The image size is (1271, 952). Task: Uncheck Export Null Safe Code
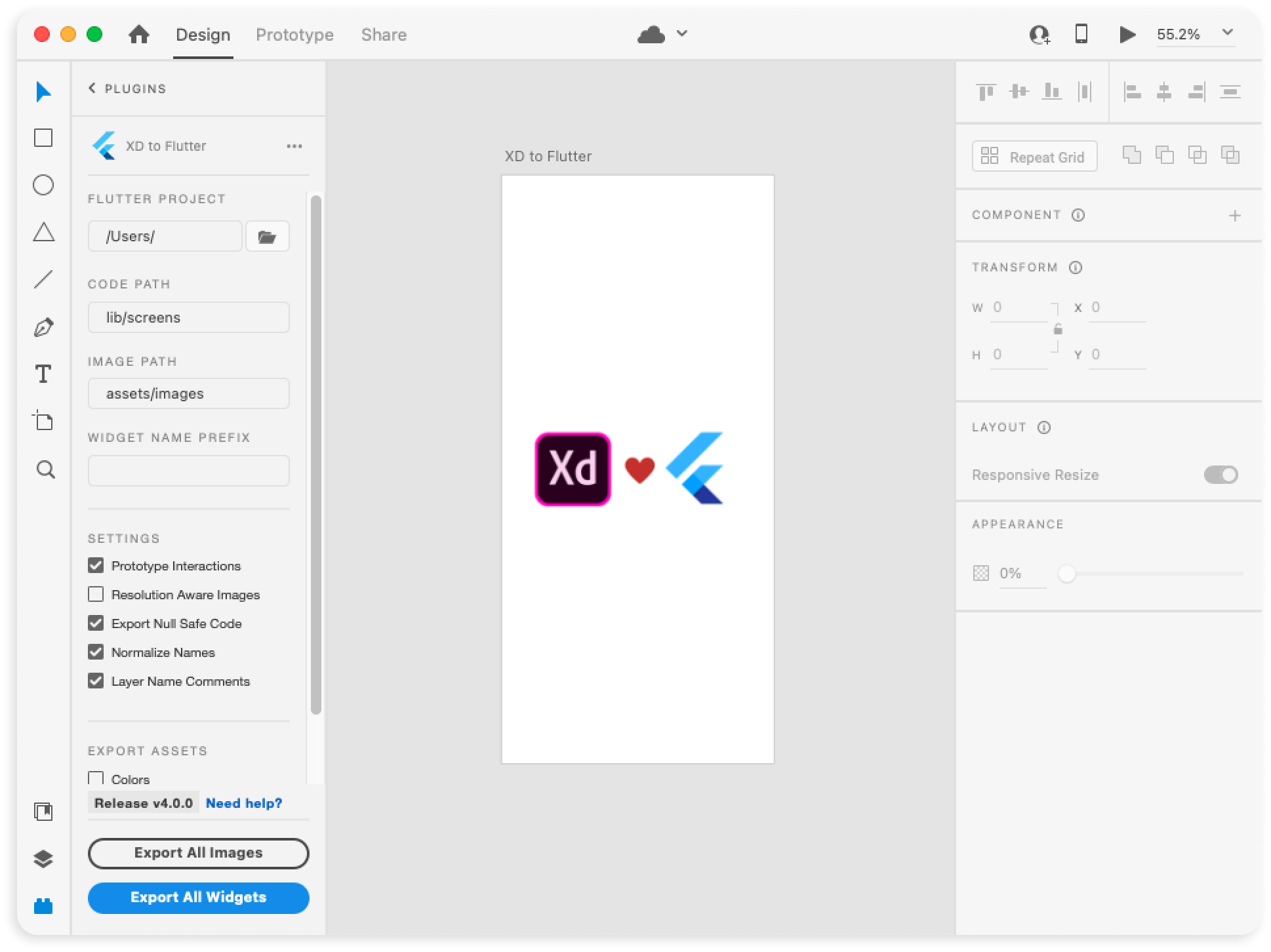point(96,623)
